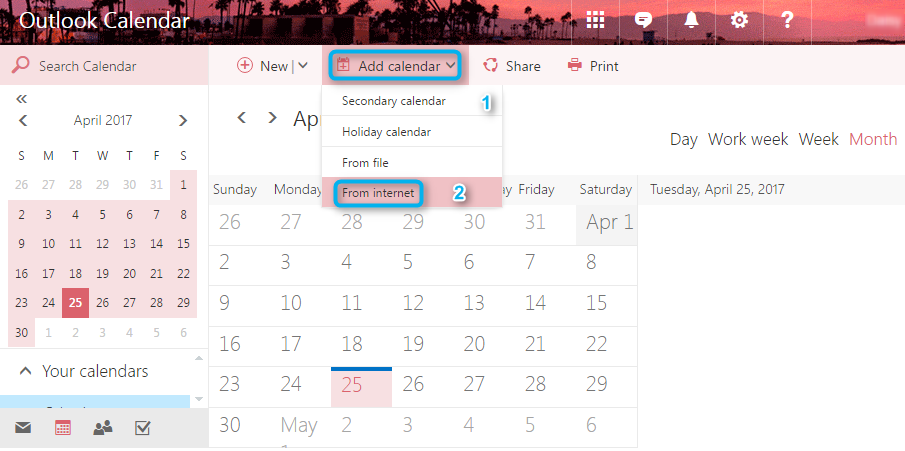Click the April 2017 mini calendar header
The height and width of the screenshot is (451, 905).
point(103,120)
